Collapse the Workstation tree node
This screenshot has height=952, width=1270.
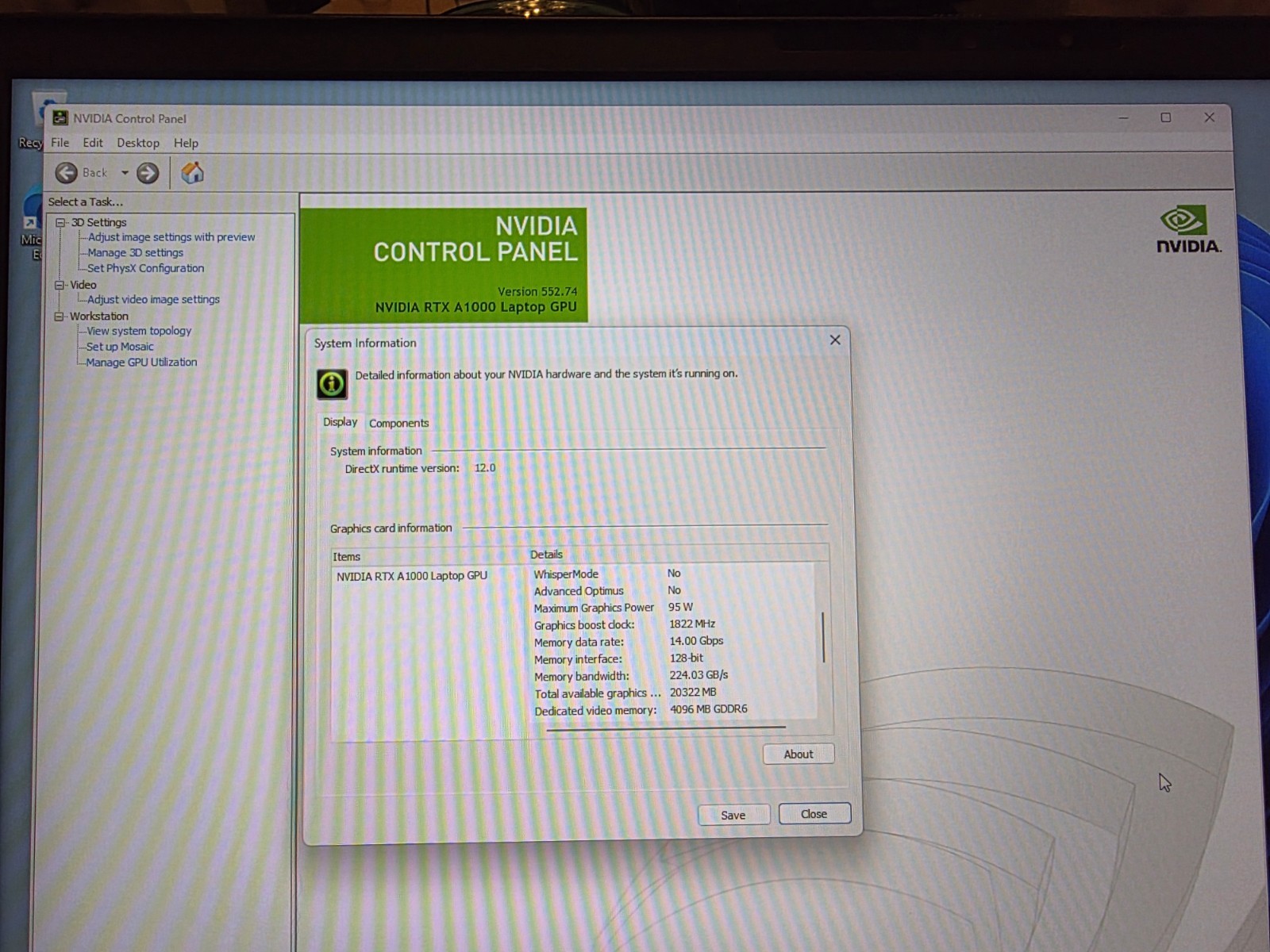(60, 316)
